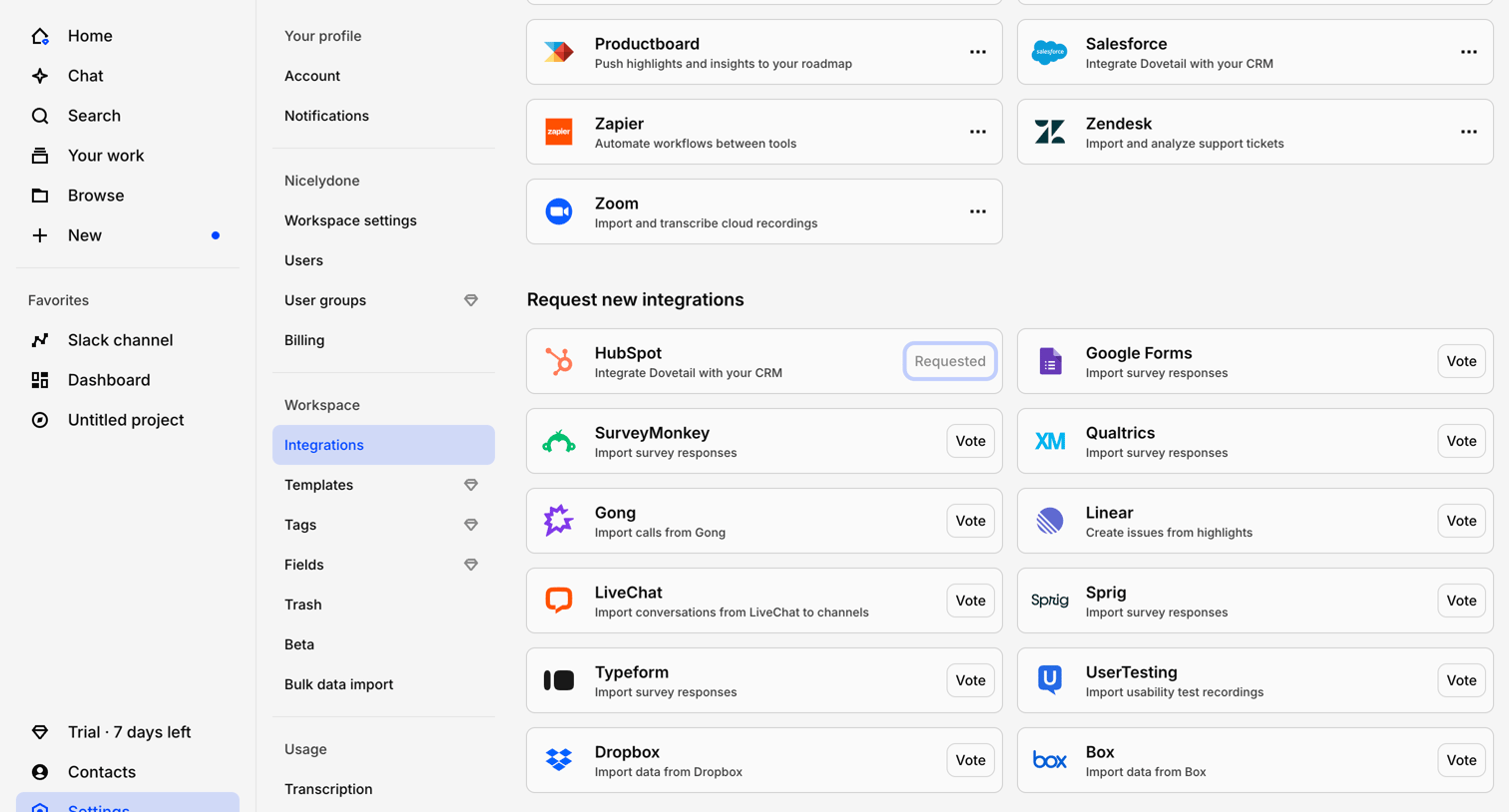1509x812 pixels.
Task: Click the Untitled project circle icon
Action: coord(40,420)
